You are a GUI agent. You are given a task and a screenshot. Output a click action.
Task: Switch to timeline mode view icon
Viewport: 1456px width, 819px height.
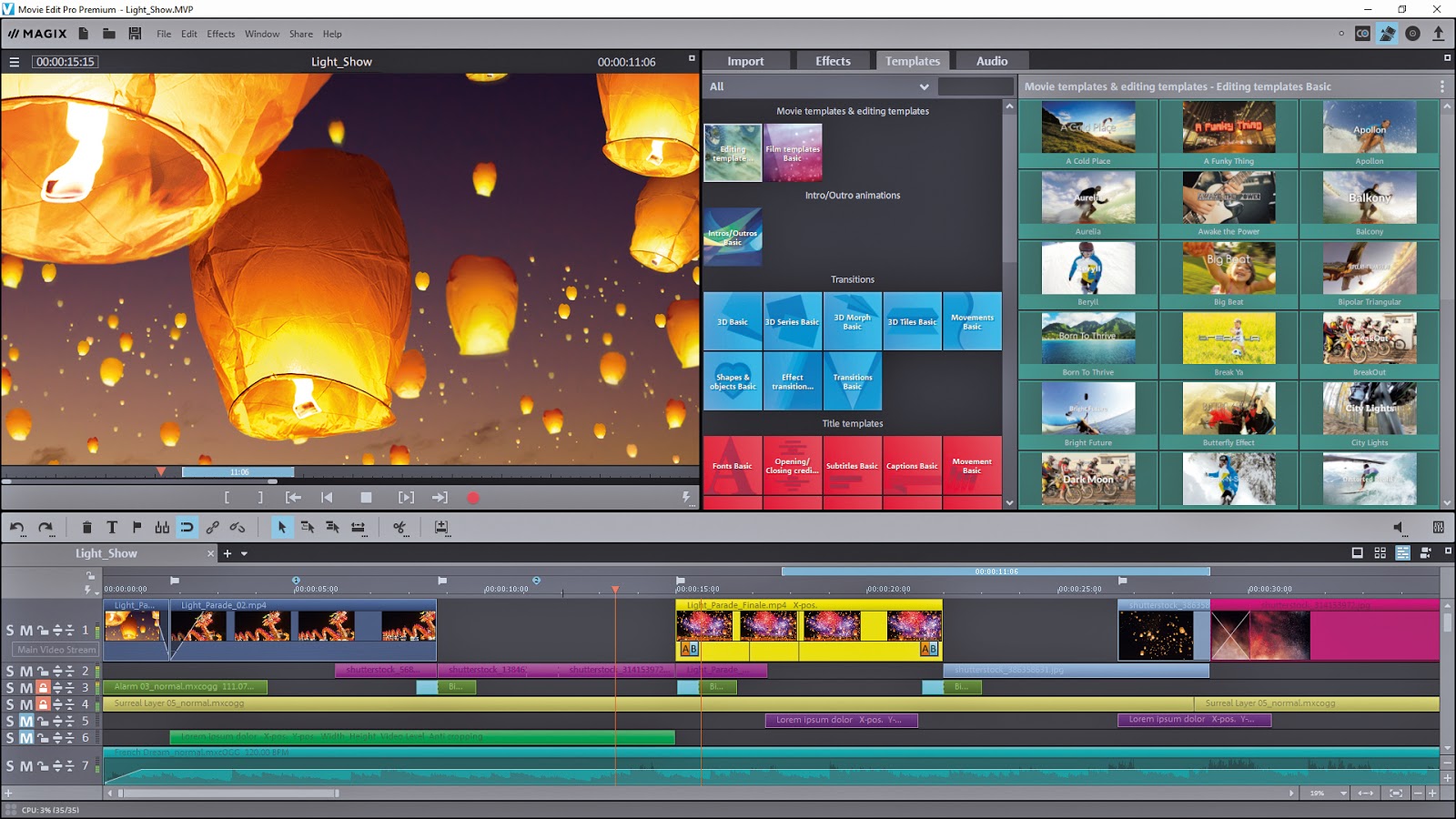[x=1402, y=552]
